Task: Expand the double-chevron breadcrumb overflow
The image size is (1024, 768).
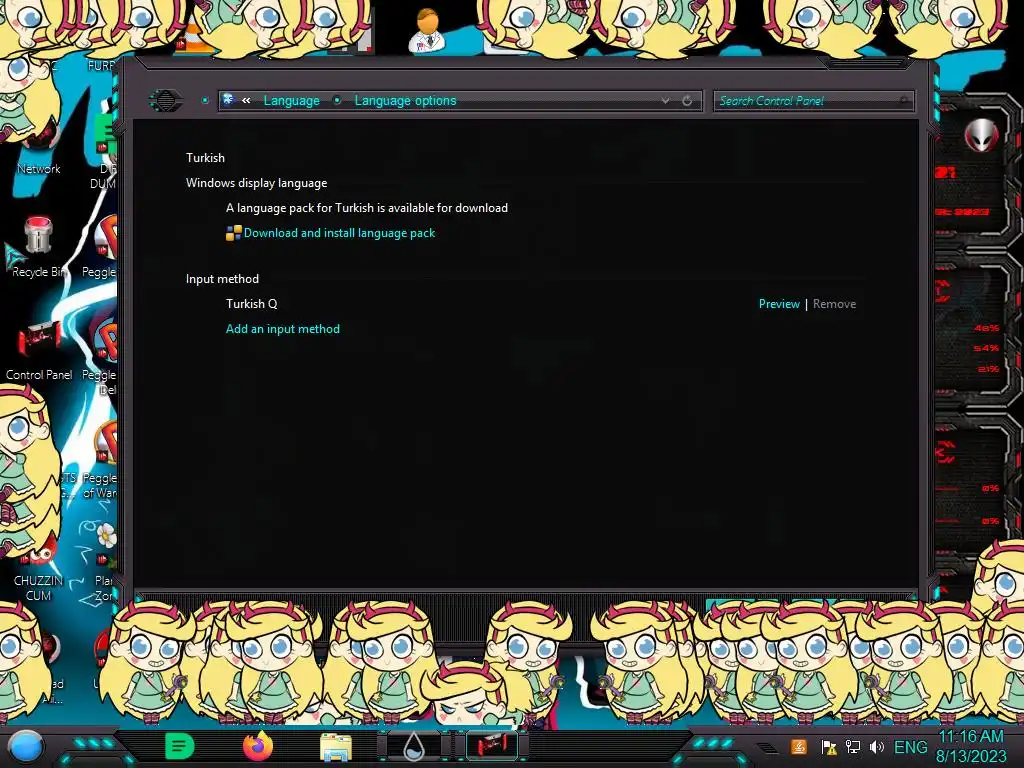Action: (x=246, y=101)
